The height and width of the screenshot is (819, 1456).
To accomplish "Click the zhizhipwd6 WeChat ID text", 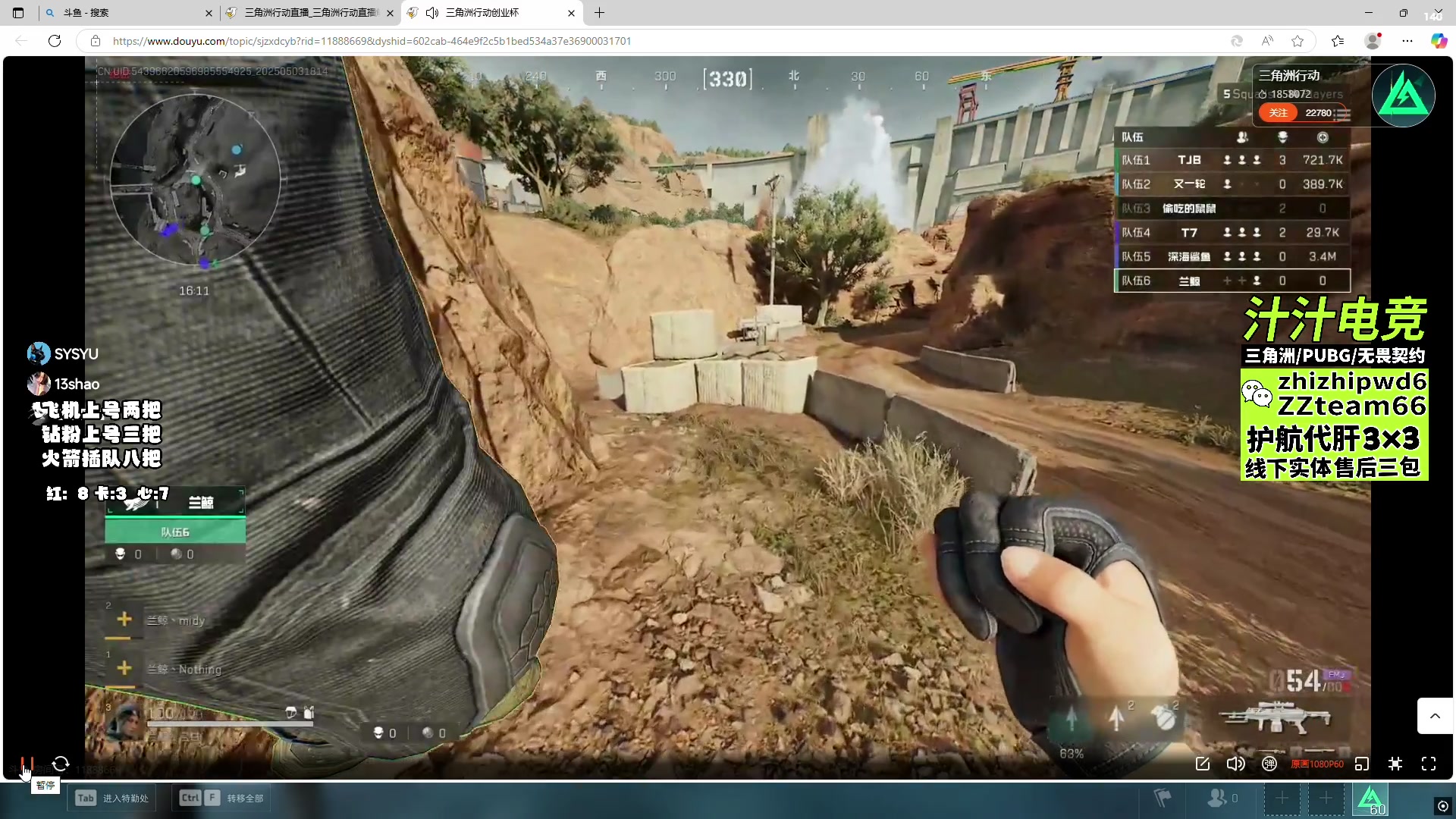I will [1352, 381].
